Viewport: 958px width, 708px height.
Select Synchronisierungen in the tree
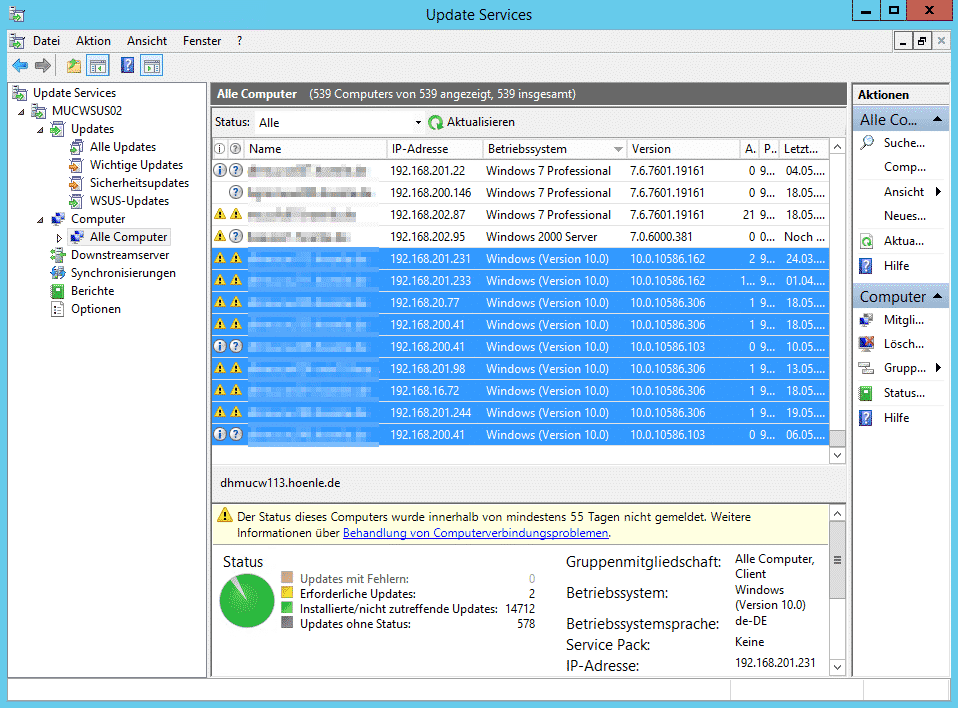(123, 273)
